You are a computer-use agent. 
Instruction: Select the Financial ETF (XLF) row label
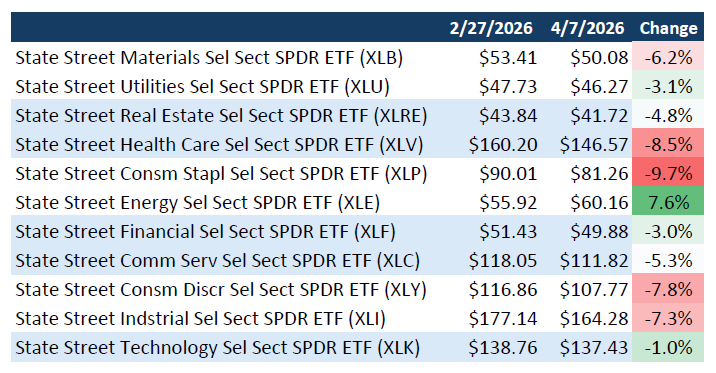tap(205, 232)
